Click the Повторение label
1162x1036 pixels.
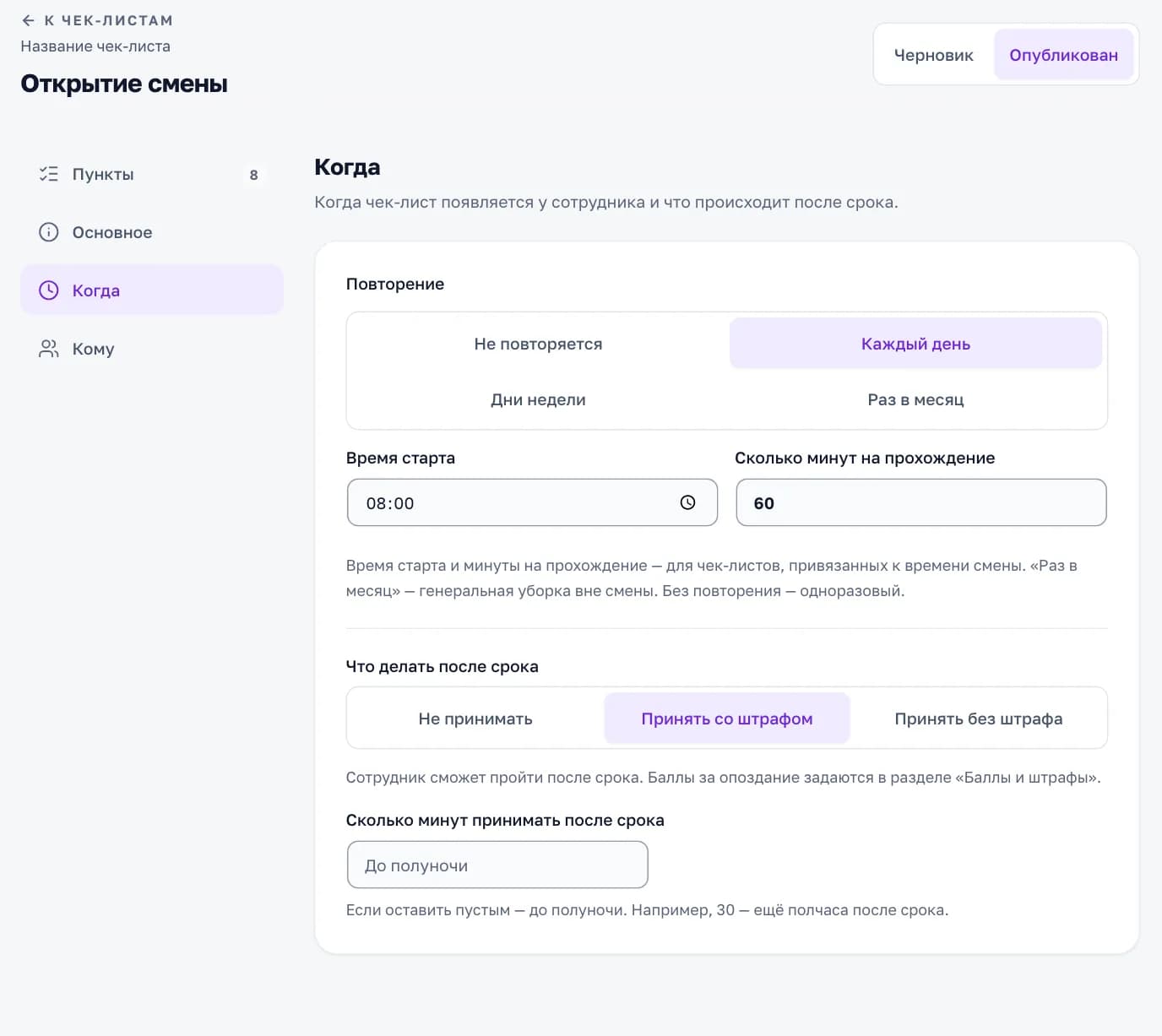coord(395,284)
